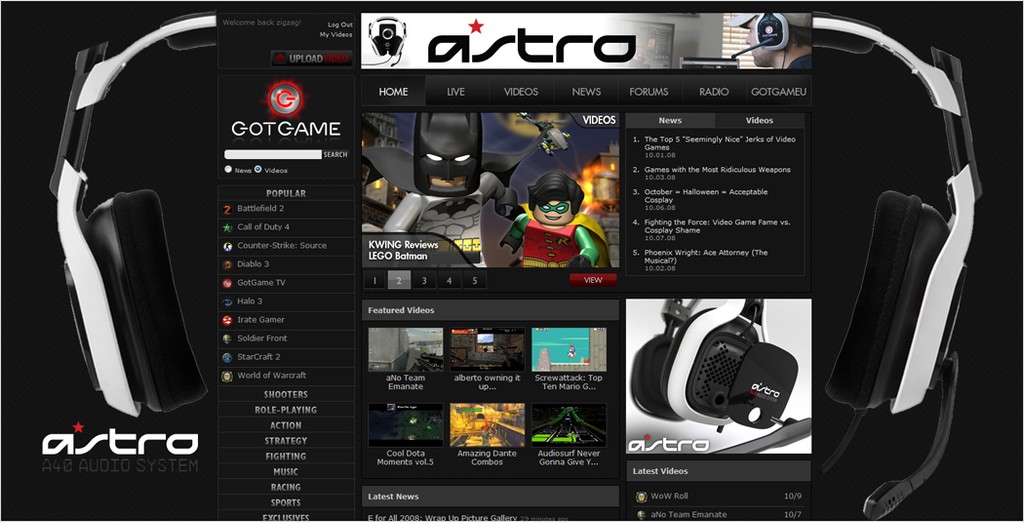Click the Battlefield 2 game icon
This screenshot has width=1024, height=522.
(227, 209)
